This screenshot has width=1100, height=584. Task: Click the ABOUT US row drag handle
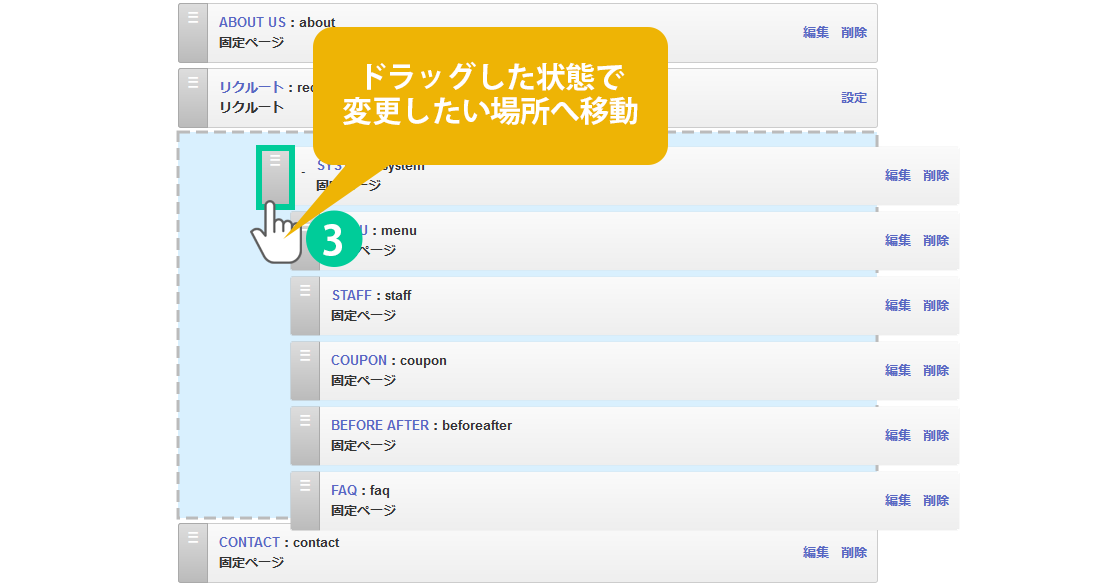coord(193,33)
